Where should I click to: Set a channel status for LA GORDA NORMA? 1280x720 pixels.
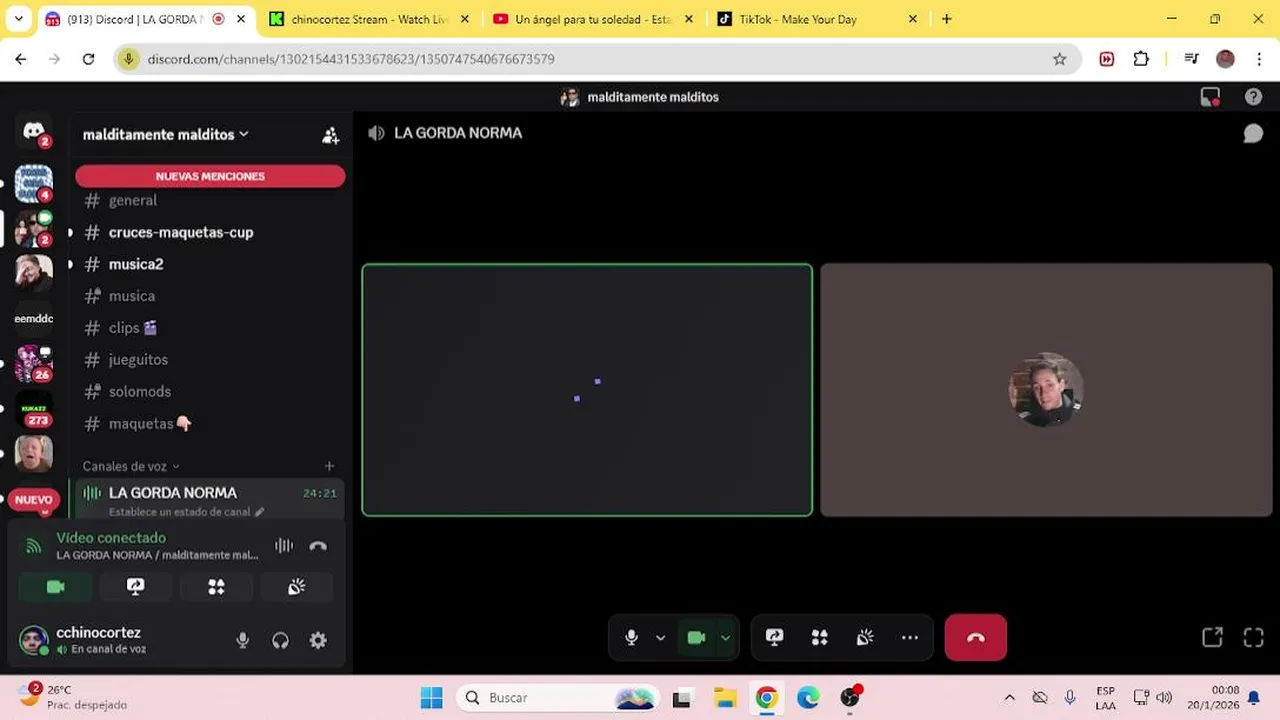pyautogui.click(x=186, y=512)
